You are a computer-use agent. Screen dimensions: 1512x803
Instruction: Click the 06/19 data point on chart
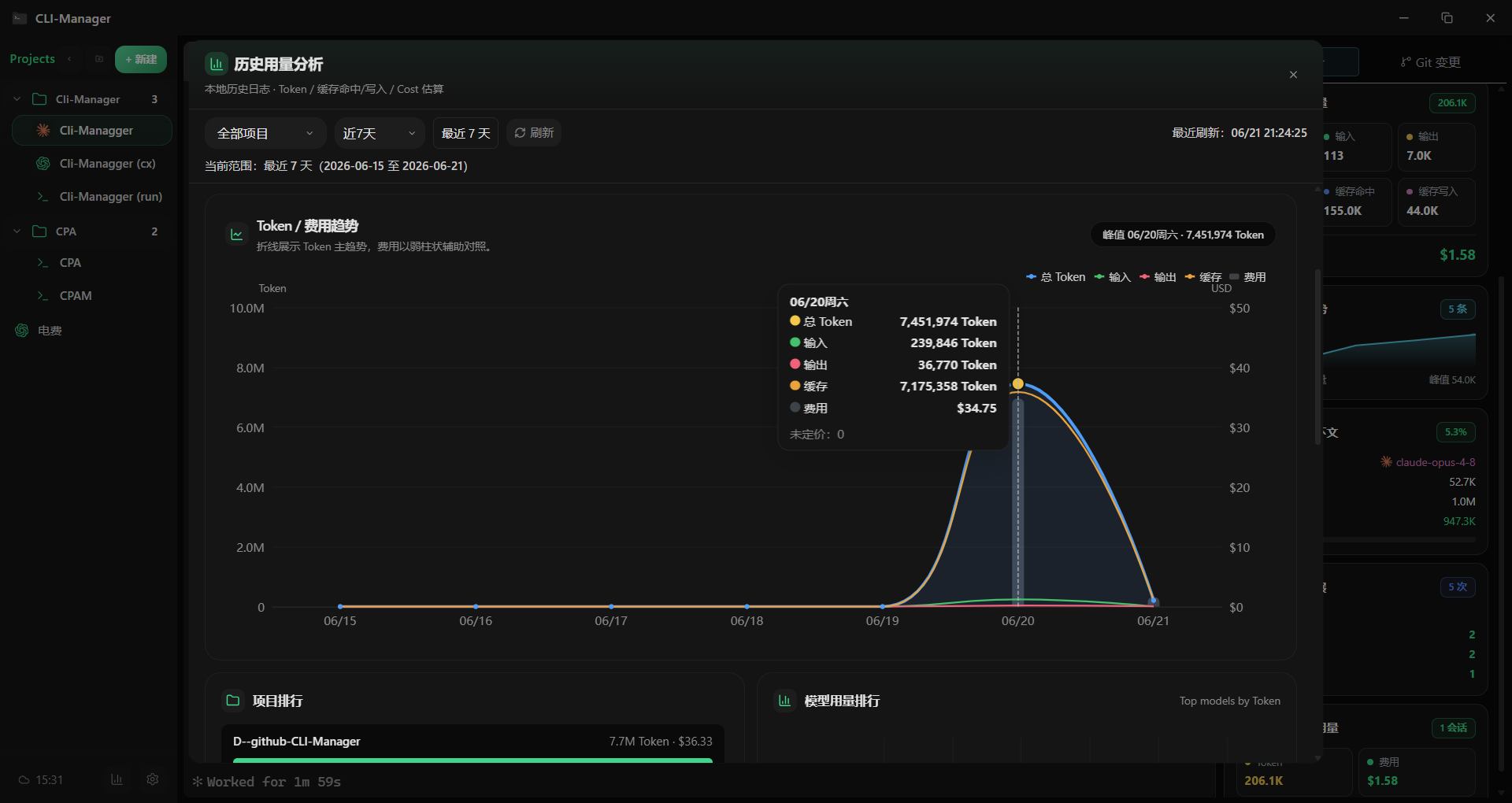pos(883,606)
